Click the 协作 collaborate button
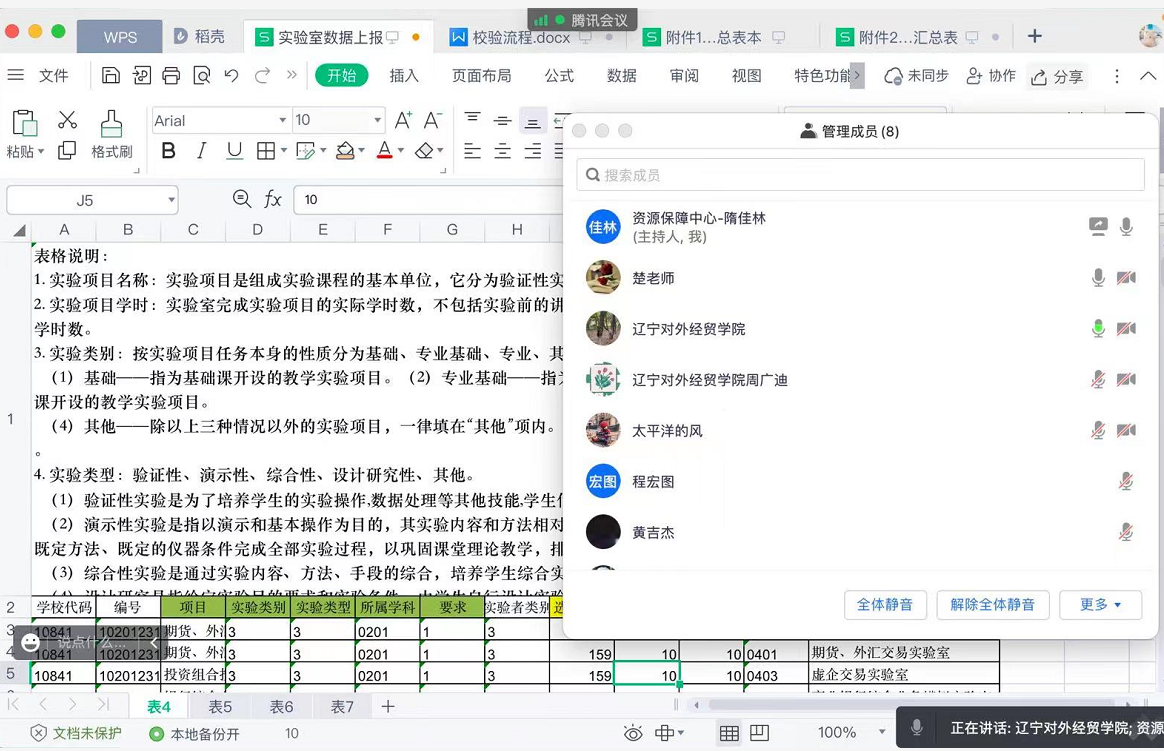Image resolution: width=1164 pixels, height=751 pixels. click(991, 76)
